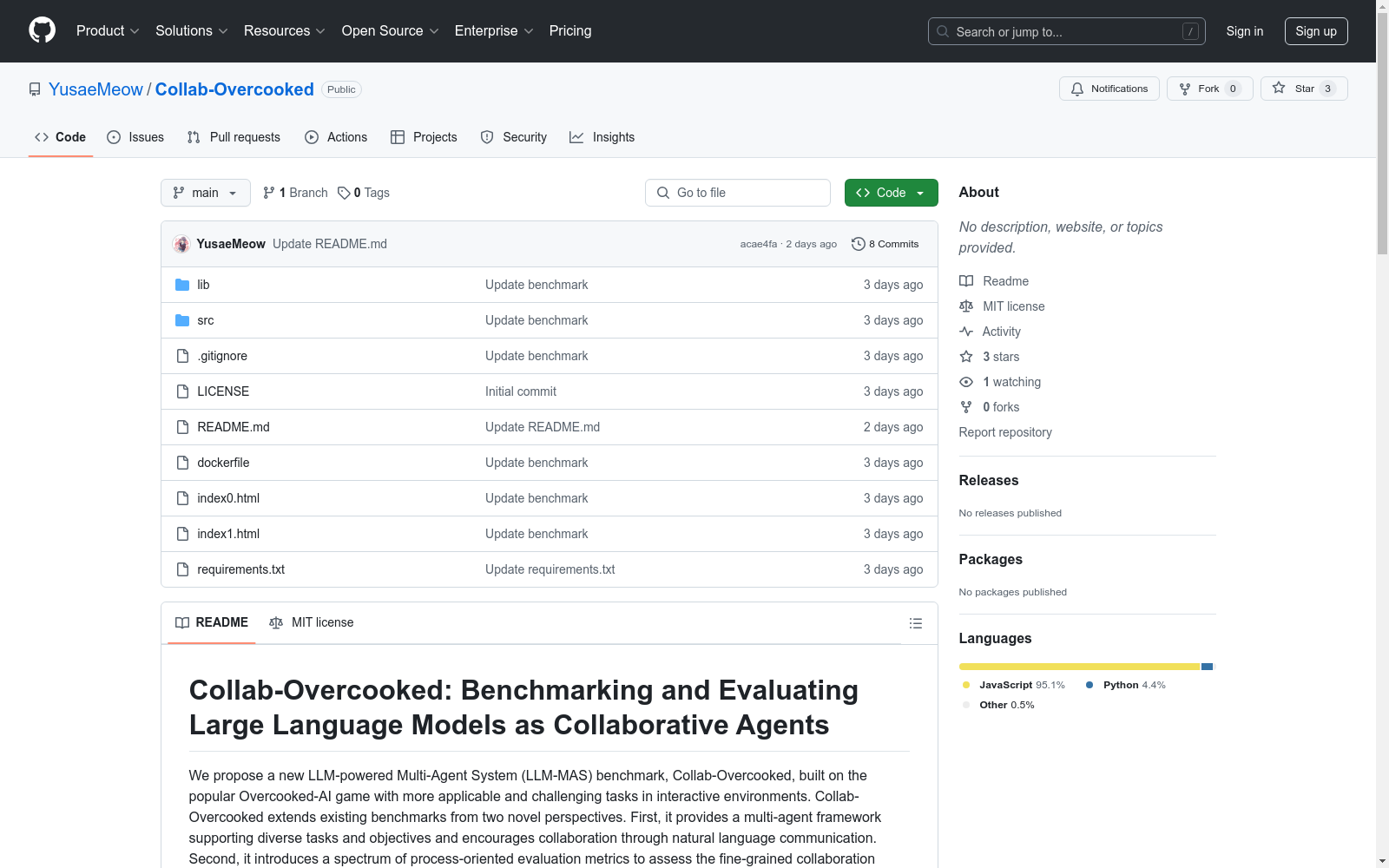1389x868 pixels.
Task: Click the branch icon next to 1 Branch
Action: (269, 193)
